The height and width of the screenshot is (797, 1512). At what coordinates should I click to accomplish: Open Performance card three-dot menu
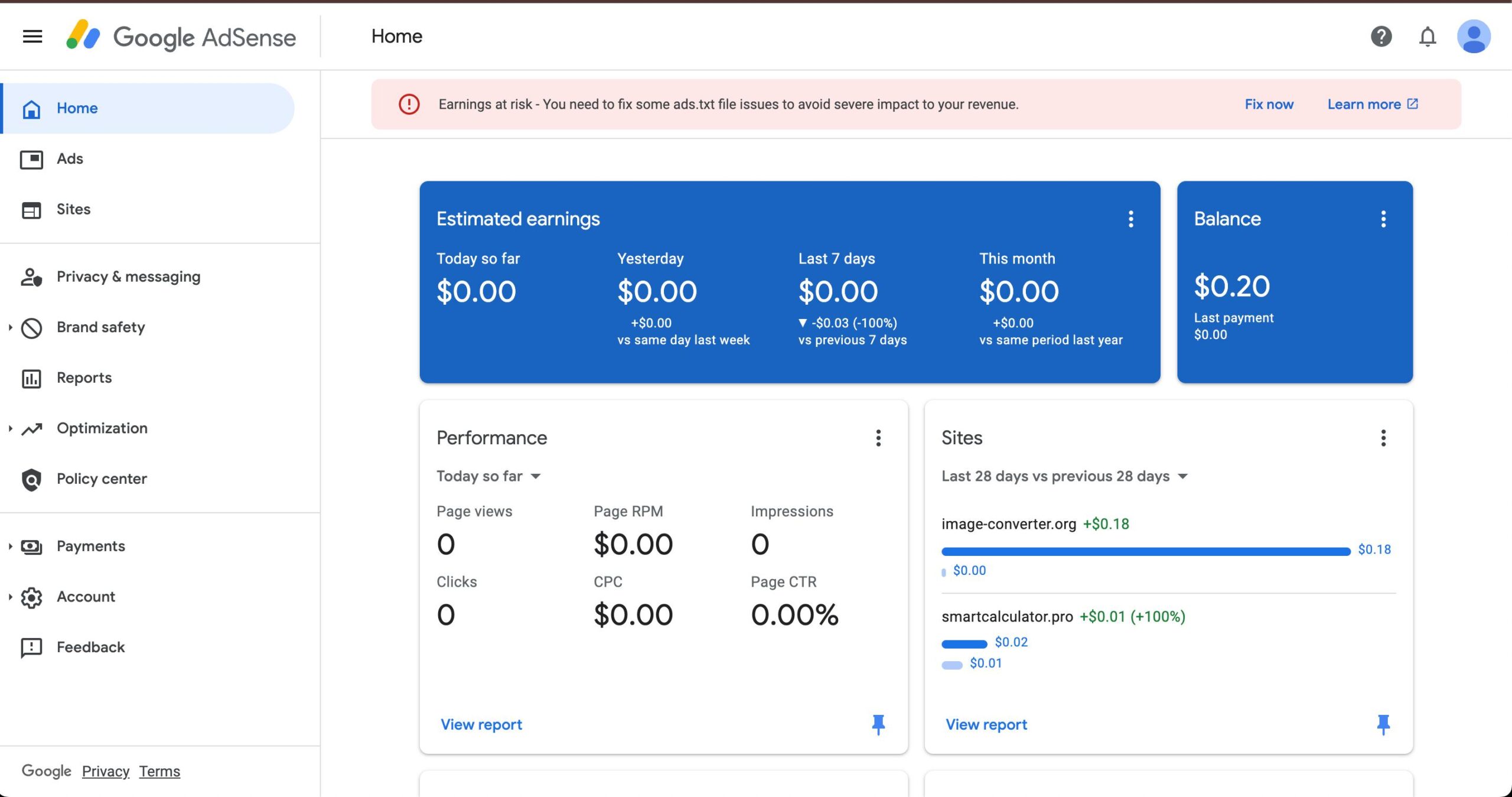878,438
